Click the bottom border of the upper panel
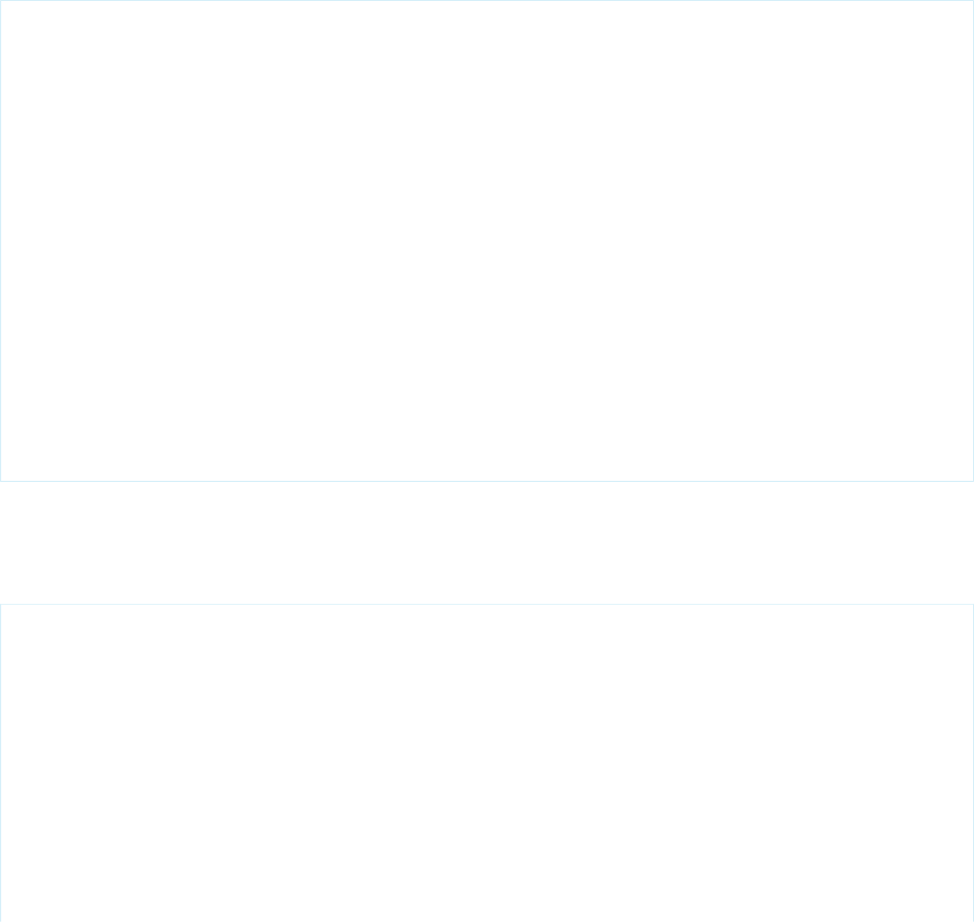This screenshot has width=974, height=922. tap(487, 482)
